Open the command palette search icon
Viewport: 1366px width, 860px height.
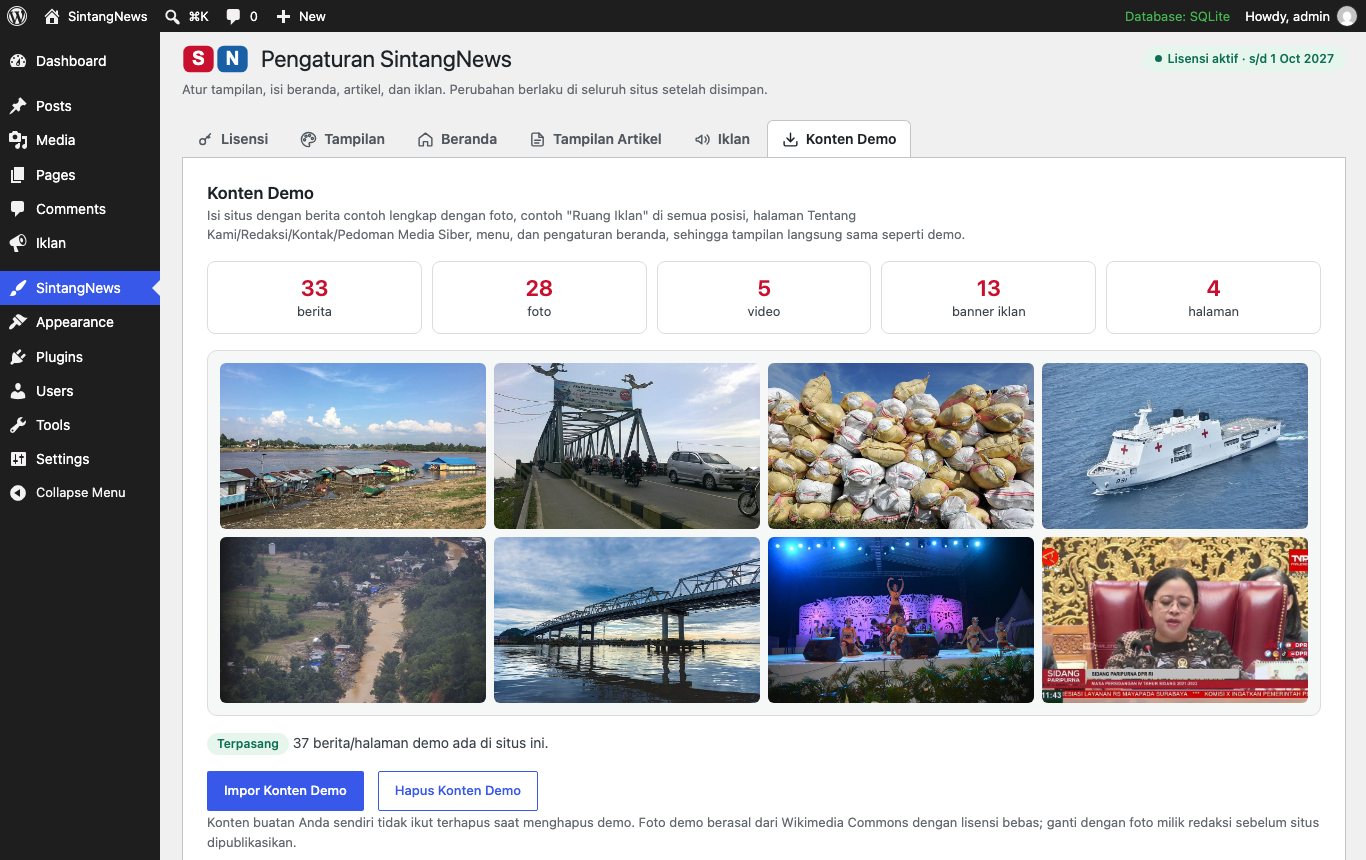click(172, 16)
